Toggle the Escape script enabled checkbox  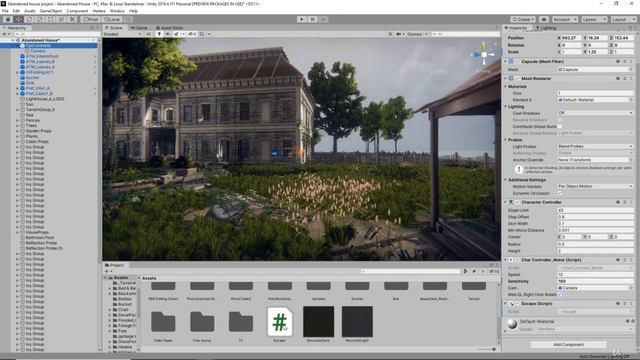[517, 303]
